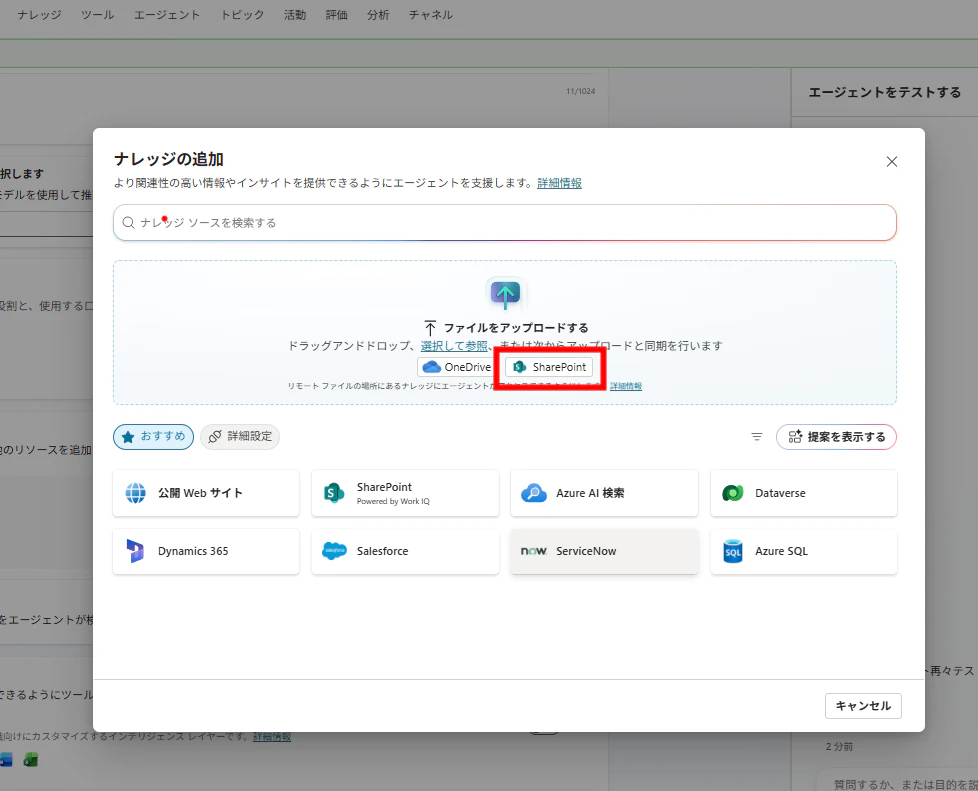978x791 pixels.
Task: Open the トピック tab in the background page
Action: tap(242, 15)
